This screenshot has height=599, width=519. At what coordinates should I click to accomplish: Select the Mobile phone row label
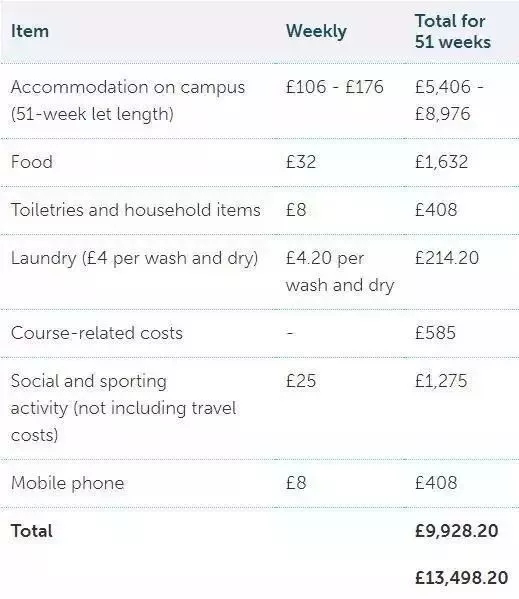(68, 483)
